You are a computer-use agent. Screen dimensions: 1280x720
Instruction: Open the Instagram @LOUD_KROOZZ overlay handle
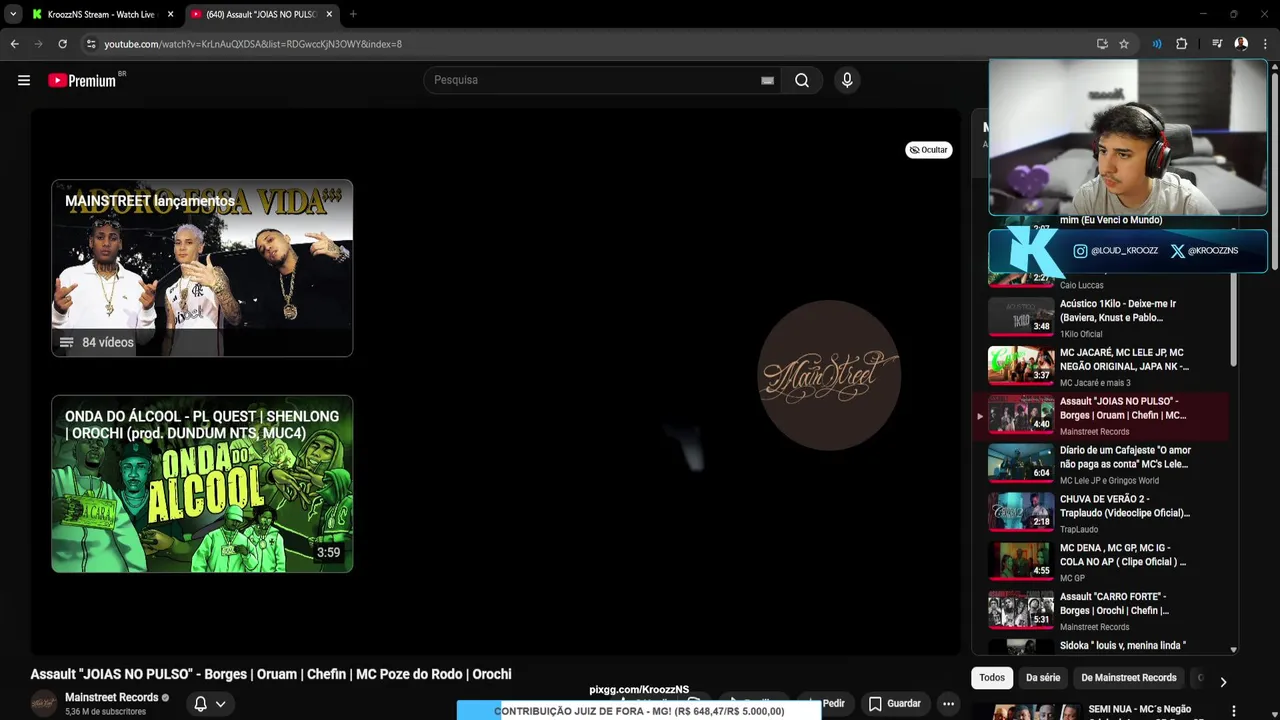pos(1116,251)
